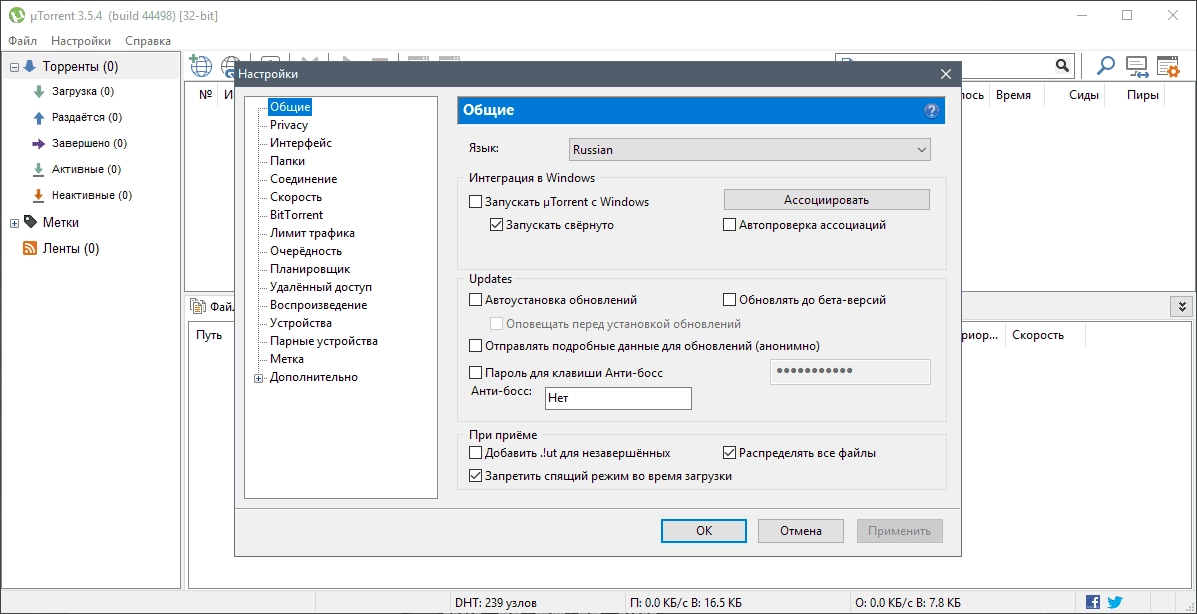Click the double-chevron collapse detail pane button
The width and height of the screenshot is (1197, 614).
pyautogui.click(x=1182, y=306)
